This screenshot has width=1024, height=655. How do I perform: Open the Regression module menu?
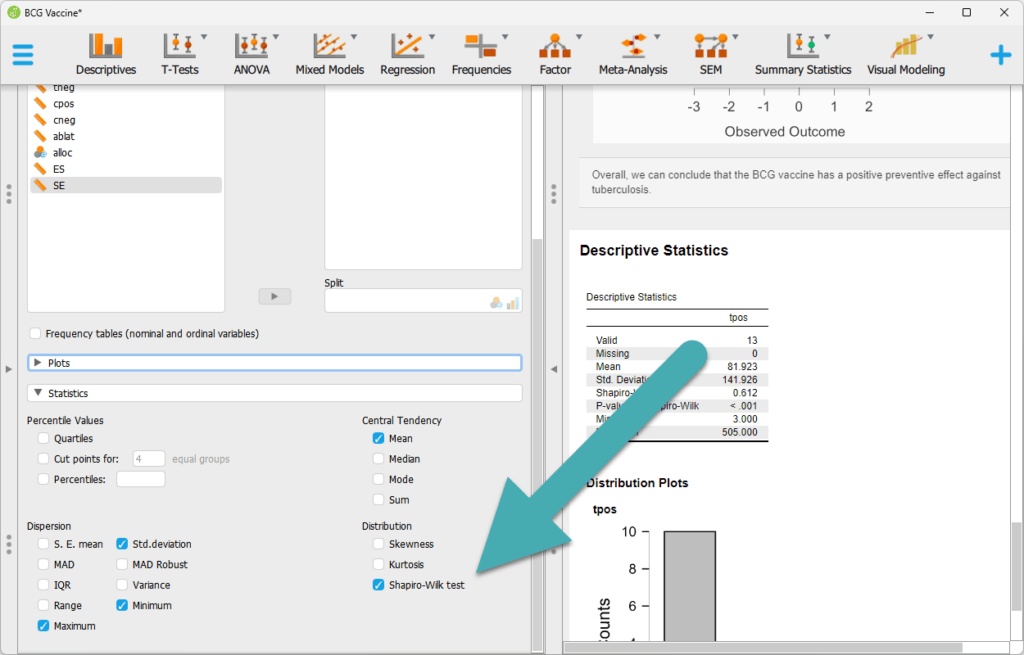(407, 53)
